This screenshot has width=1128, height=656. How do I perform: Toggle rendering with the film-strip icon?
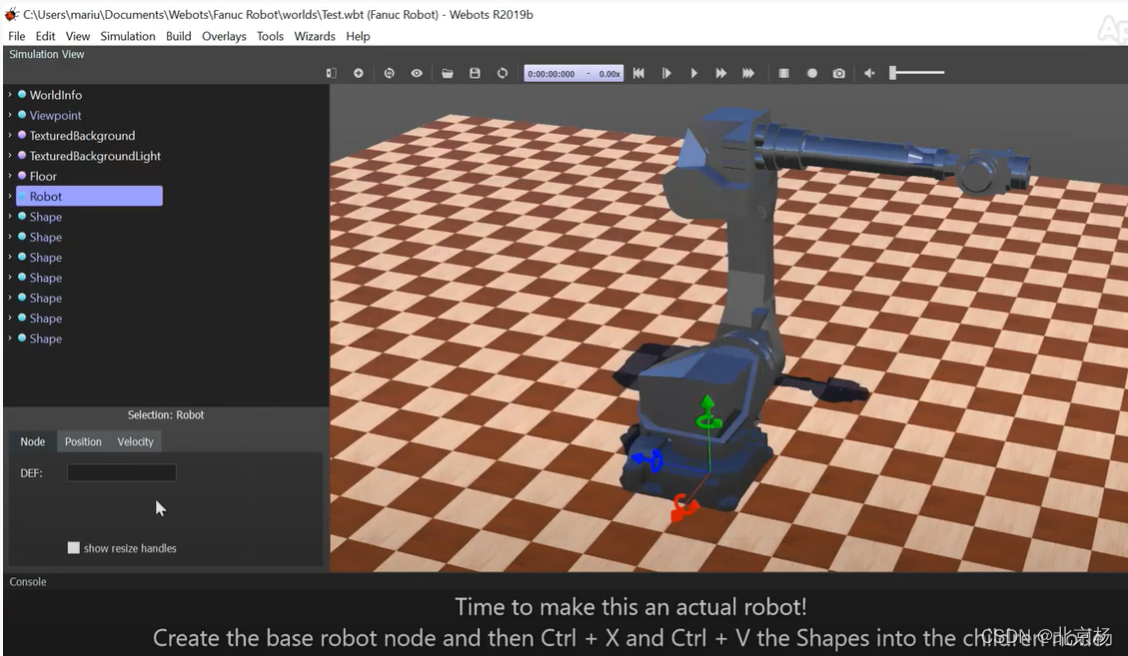[x=784, y=73]
